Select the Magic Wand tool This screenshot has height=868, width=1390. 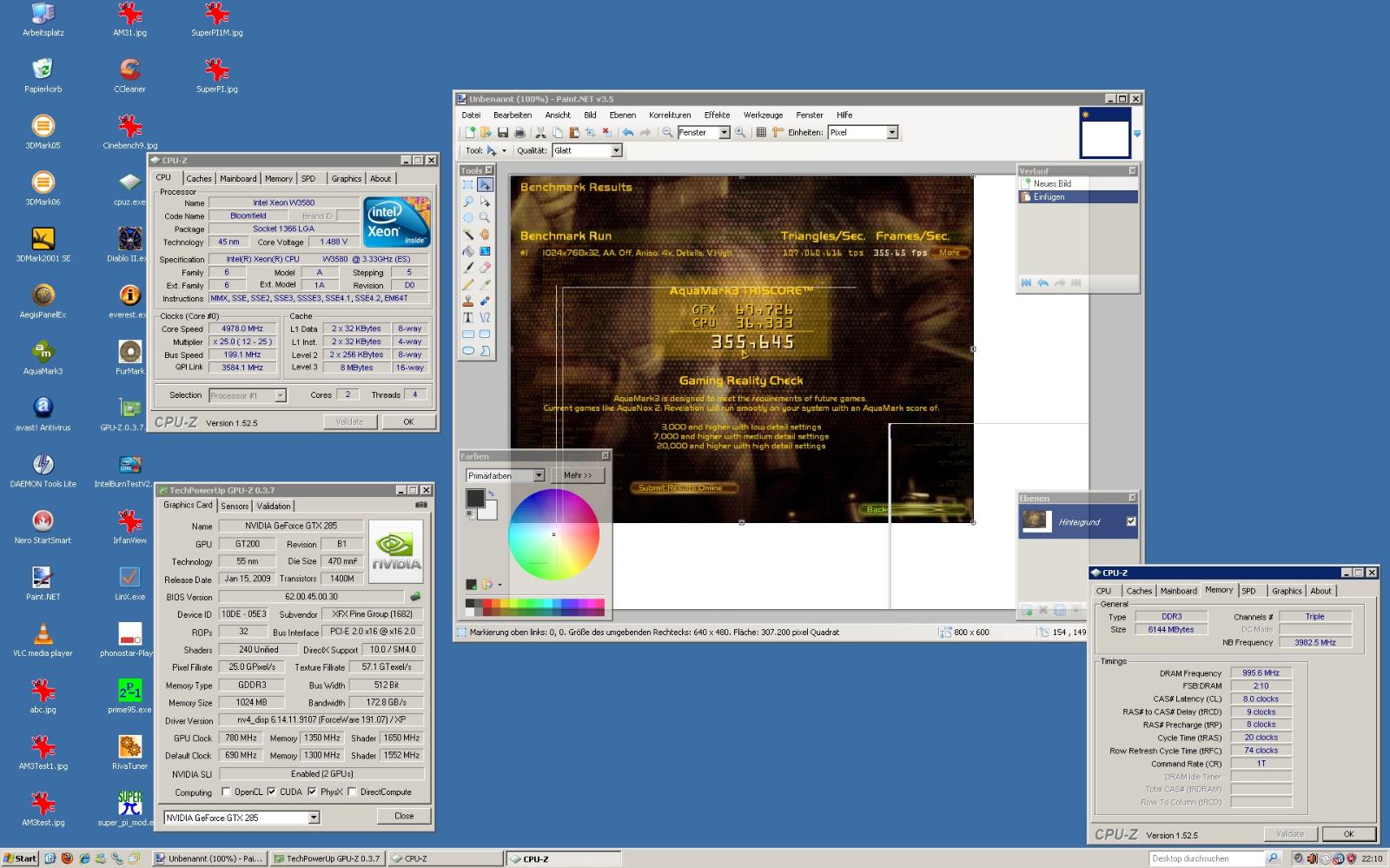(467, 235)
